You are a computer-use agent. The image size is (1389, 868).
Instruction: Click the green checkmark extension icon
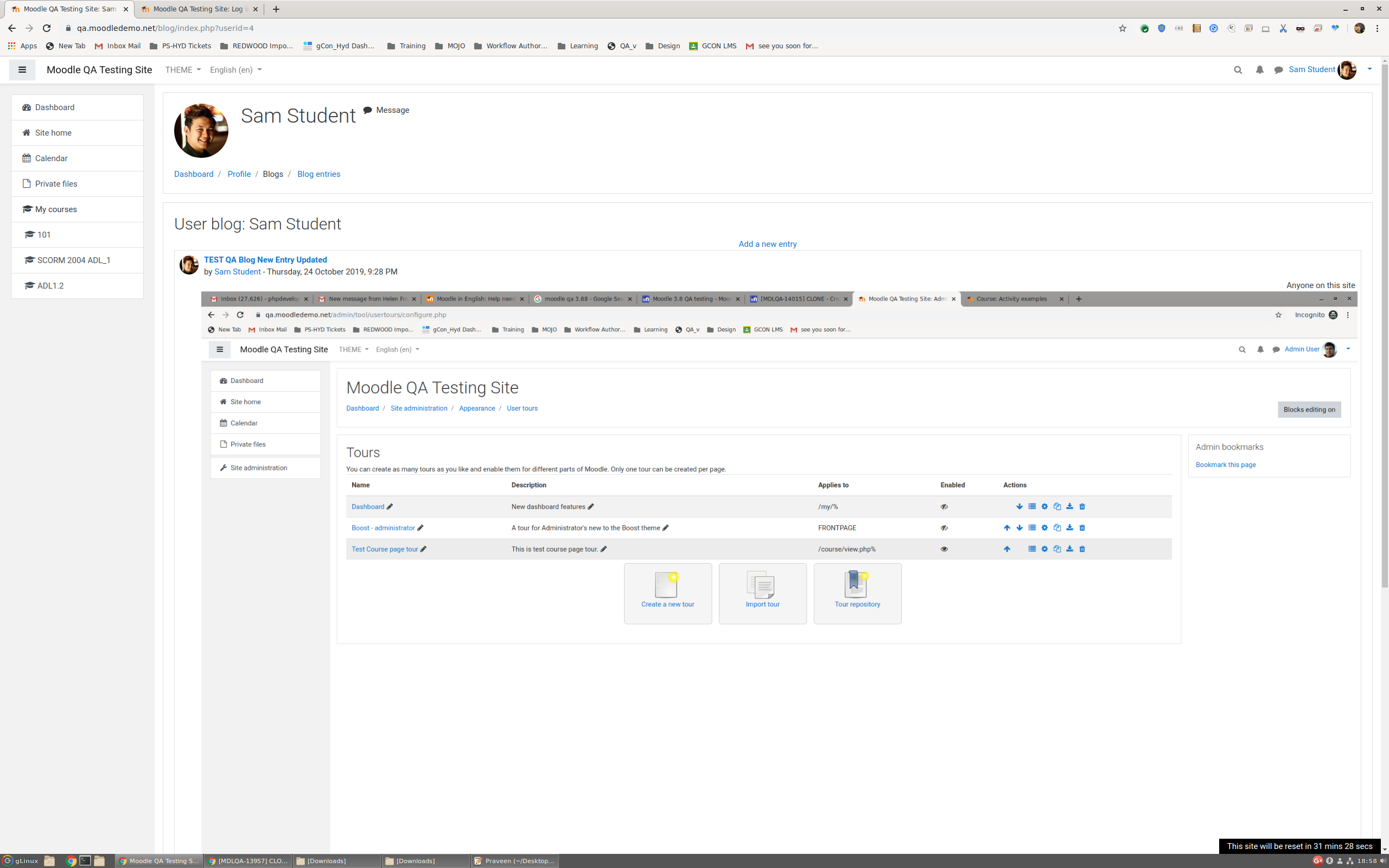pyautogui.click(x=1144, y=28)
